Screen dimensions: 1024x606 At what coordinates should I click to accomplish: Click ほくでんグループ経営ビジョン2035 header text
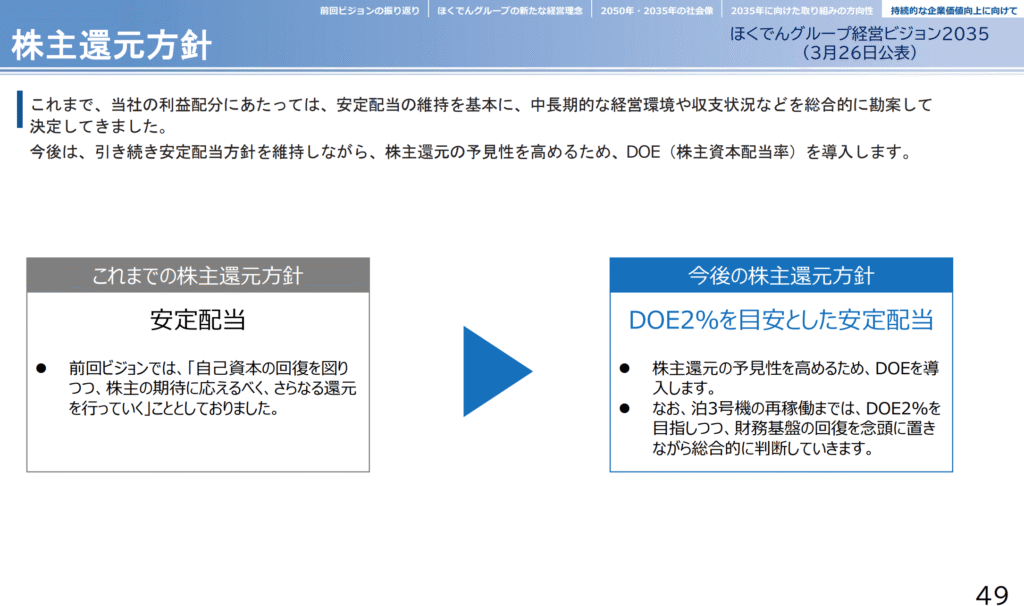point(859,34)
